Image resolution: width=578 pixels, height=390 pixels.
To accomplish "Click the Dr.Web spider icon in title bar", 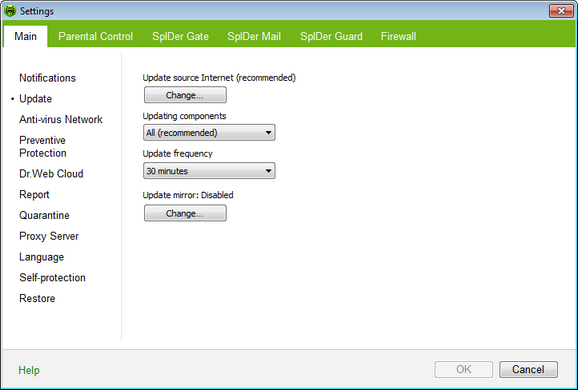I will tap(10, 11).
